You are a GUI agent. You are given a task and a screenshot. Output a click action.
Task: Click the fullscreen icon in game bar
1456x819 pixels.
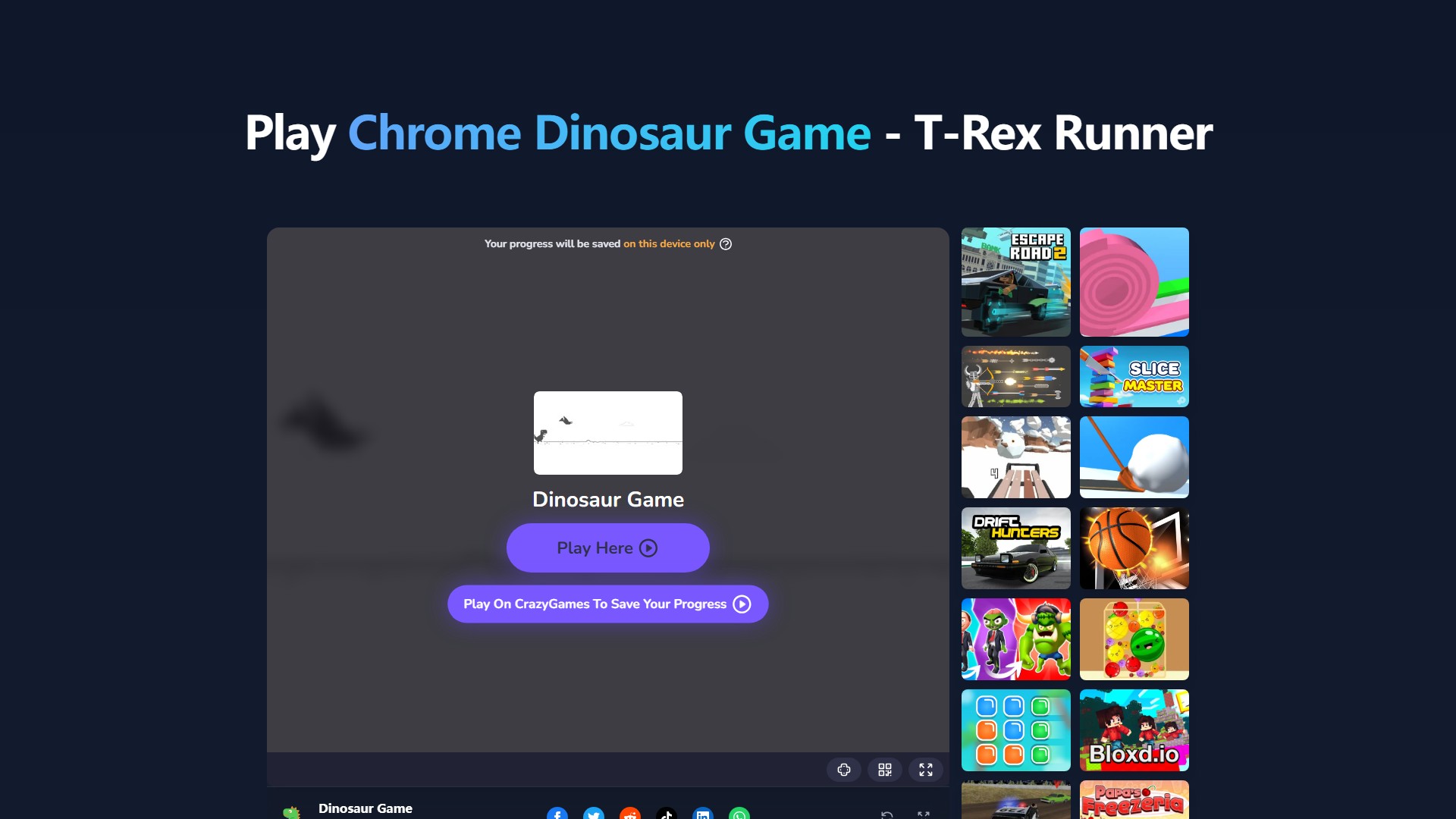(x=926, y=770)
